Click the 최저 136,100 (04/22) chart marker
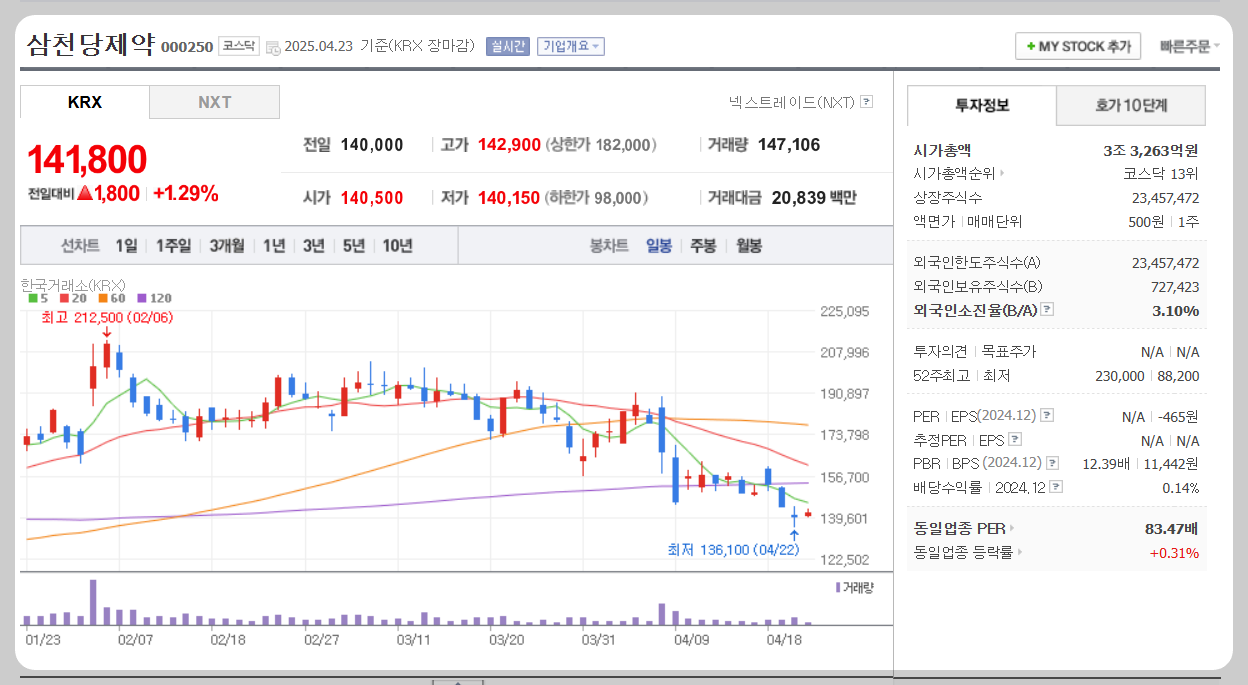 tap(732, 549)
